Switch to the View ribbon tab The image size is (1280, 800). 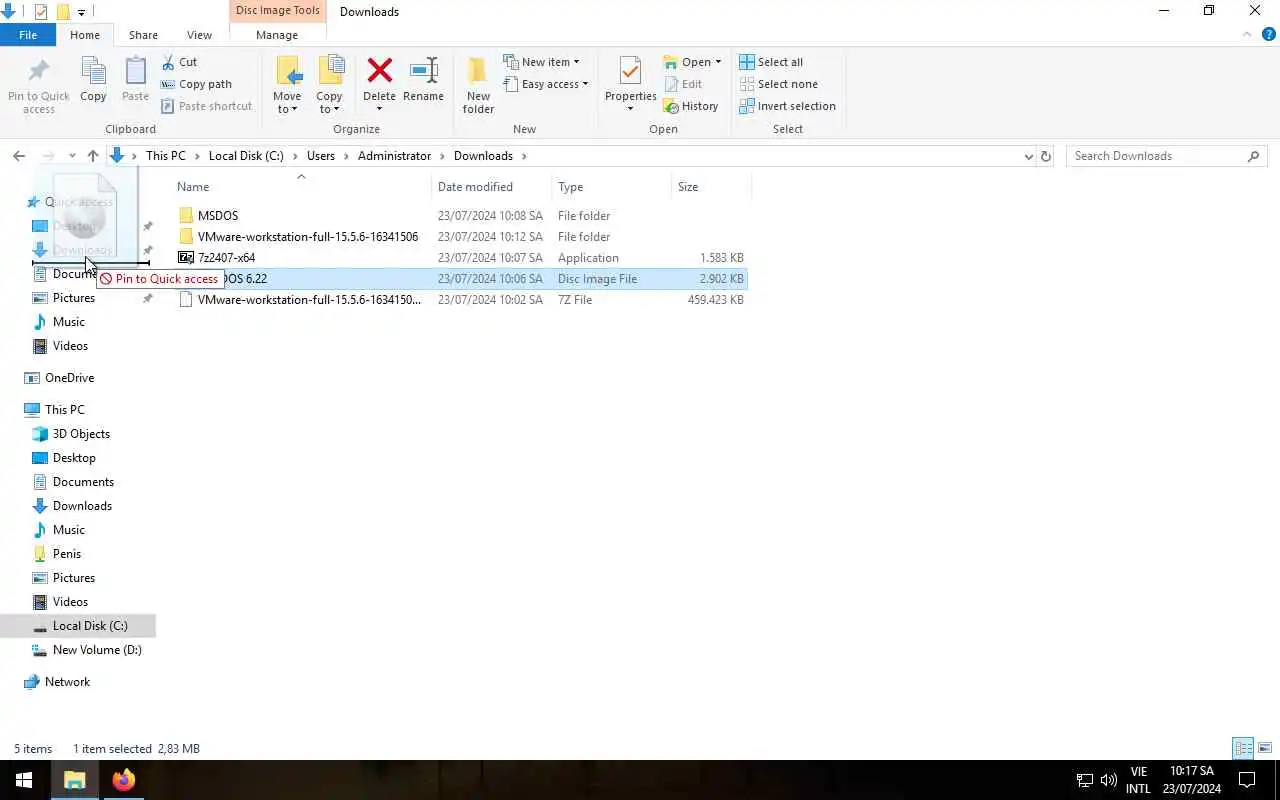[199, 35]
